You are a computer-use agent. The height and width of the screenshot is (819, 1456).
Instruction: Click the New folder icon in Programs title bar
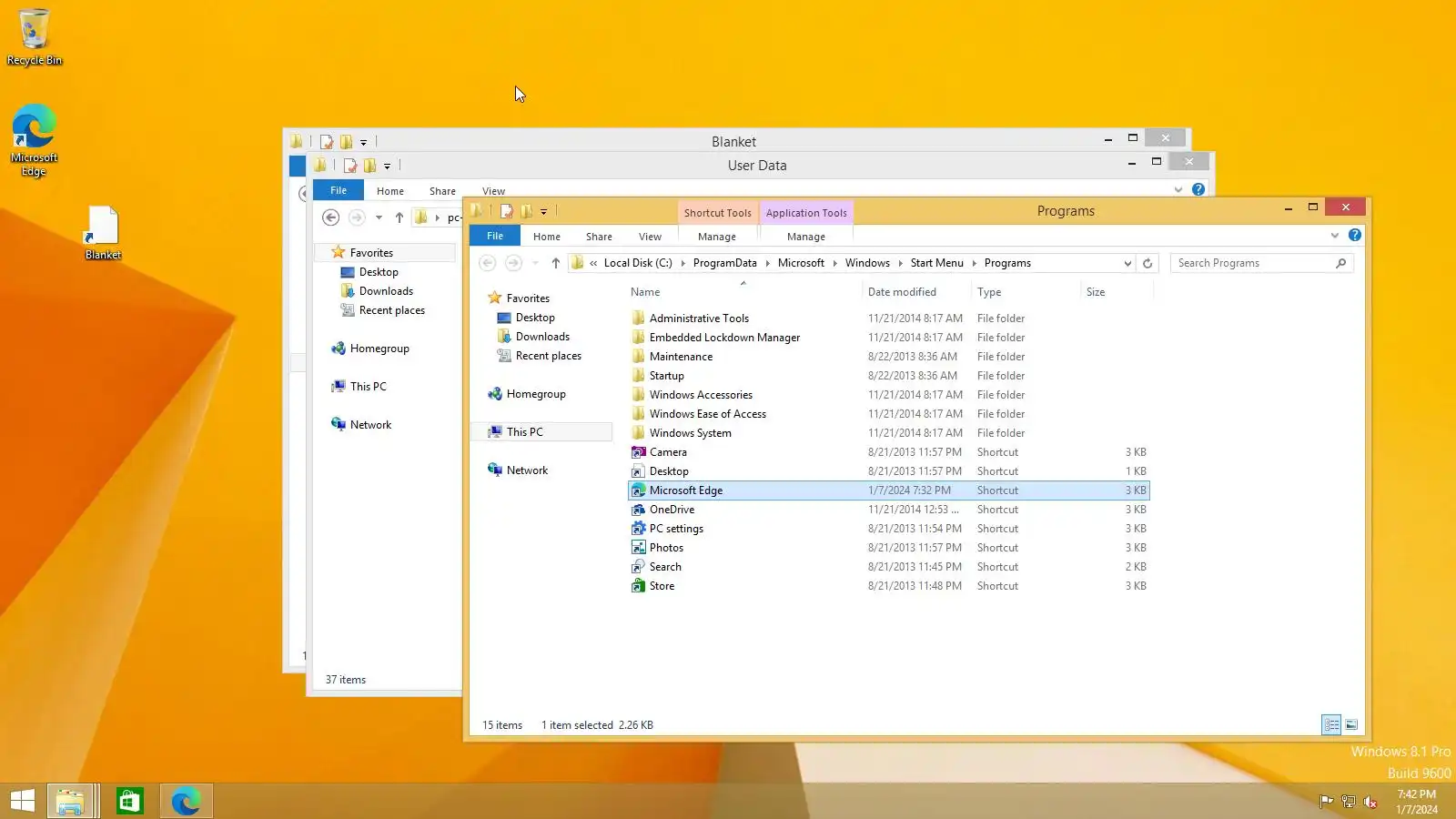pyautogui.click(x=526, y=211)
